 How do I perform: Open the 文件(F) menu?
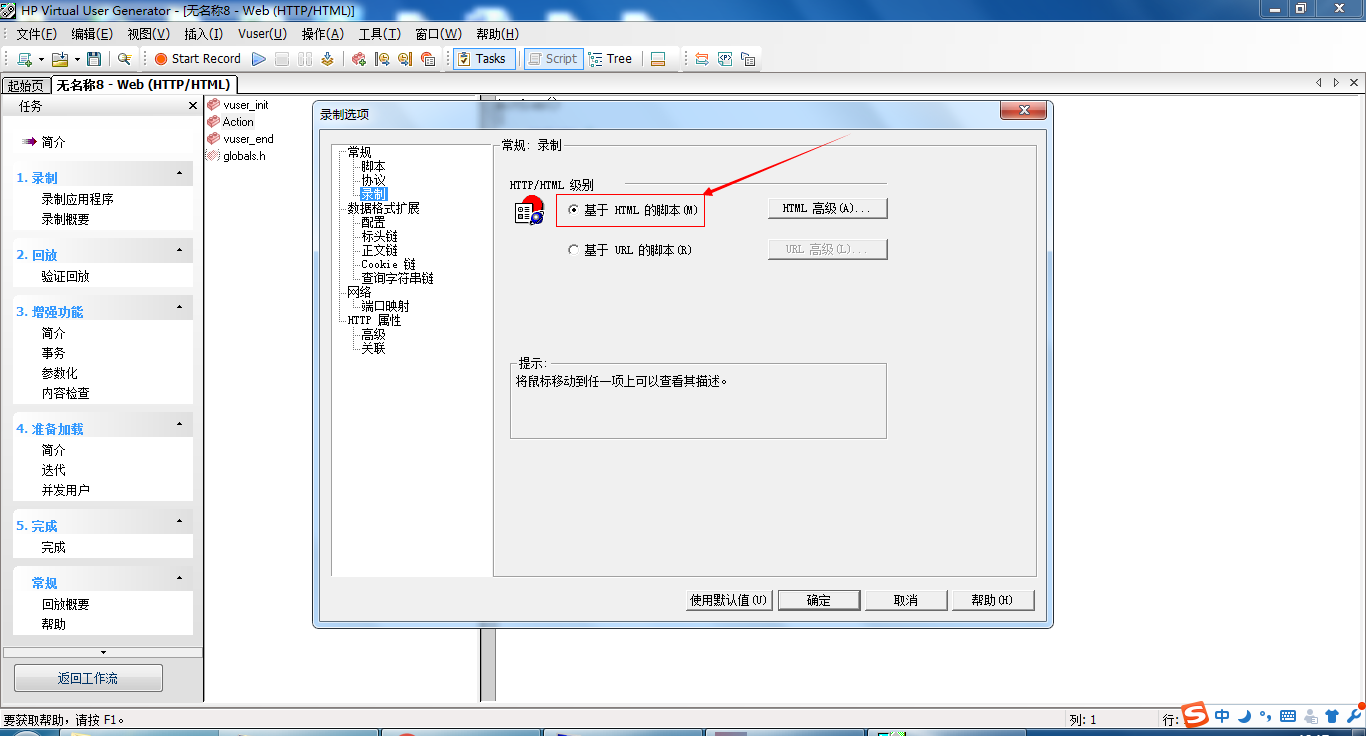pos(36,34)
